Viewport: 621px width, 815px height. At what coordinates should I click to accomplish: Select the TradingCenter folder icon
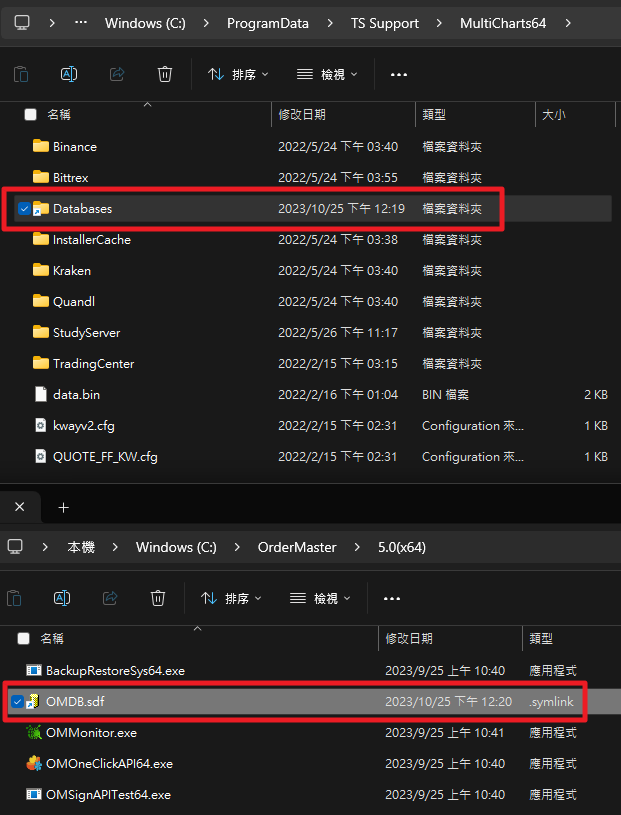[x=41, y=363]
